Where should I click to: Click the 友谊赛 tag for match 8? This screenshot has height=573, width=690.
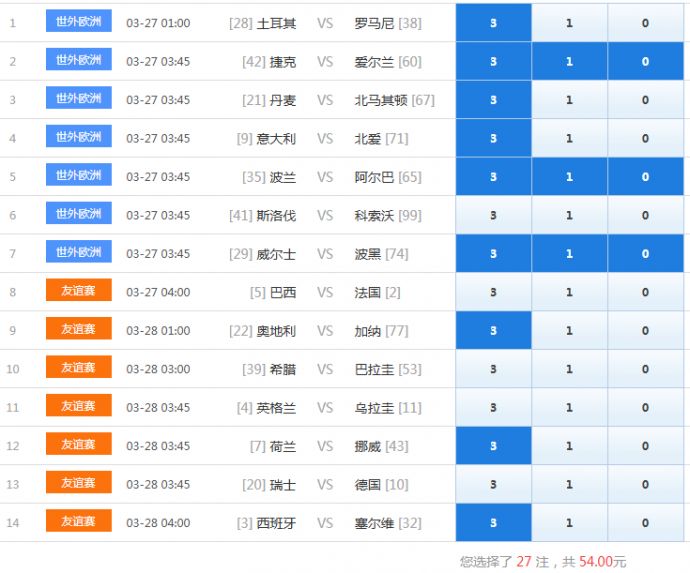click(x=78, y=291)
